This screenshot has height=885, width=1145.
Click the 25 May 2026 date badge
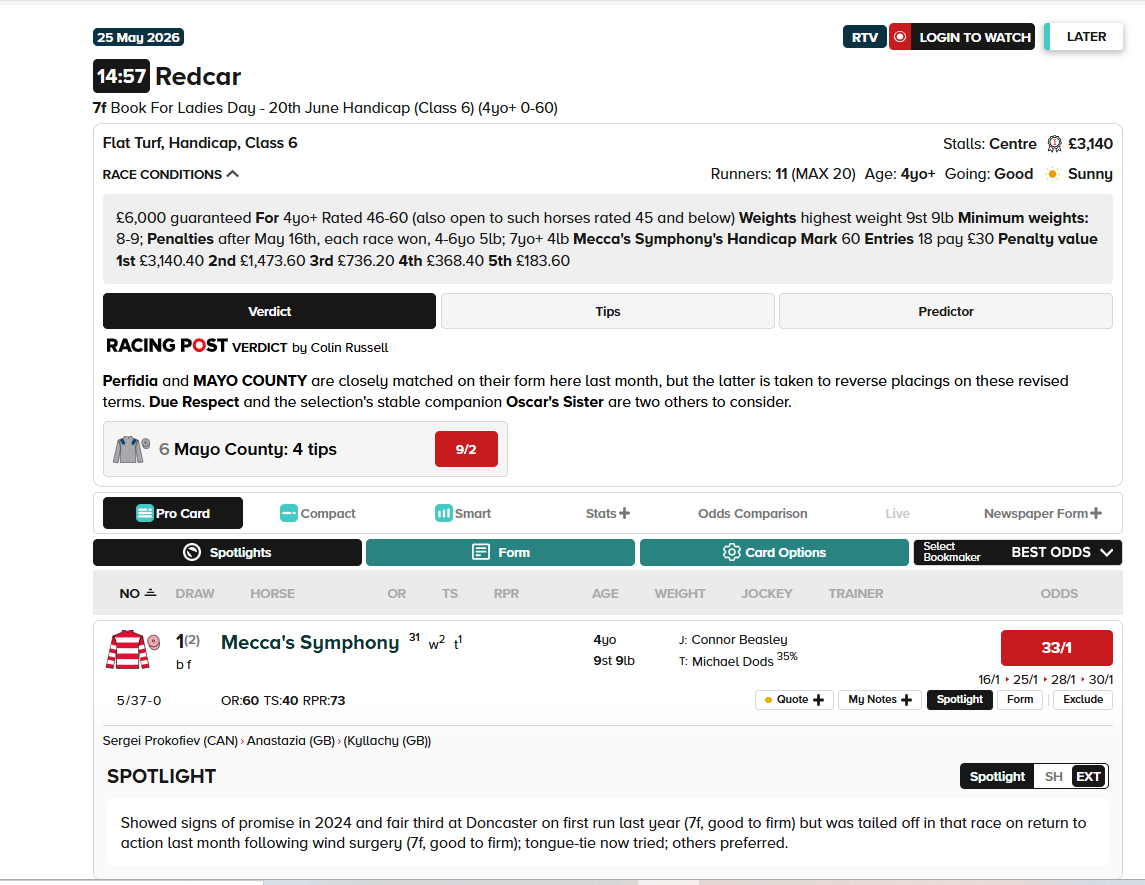click(x=138, y=37)
